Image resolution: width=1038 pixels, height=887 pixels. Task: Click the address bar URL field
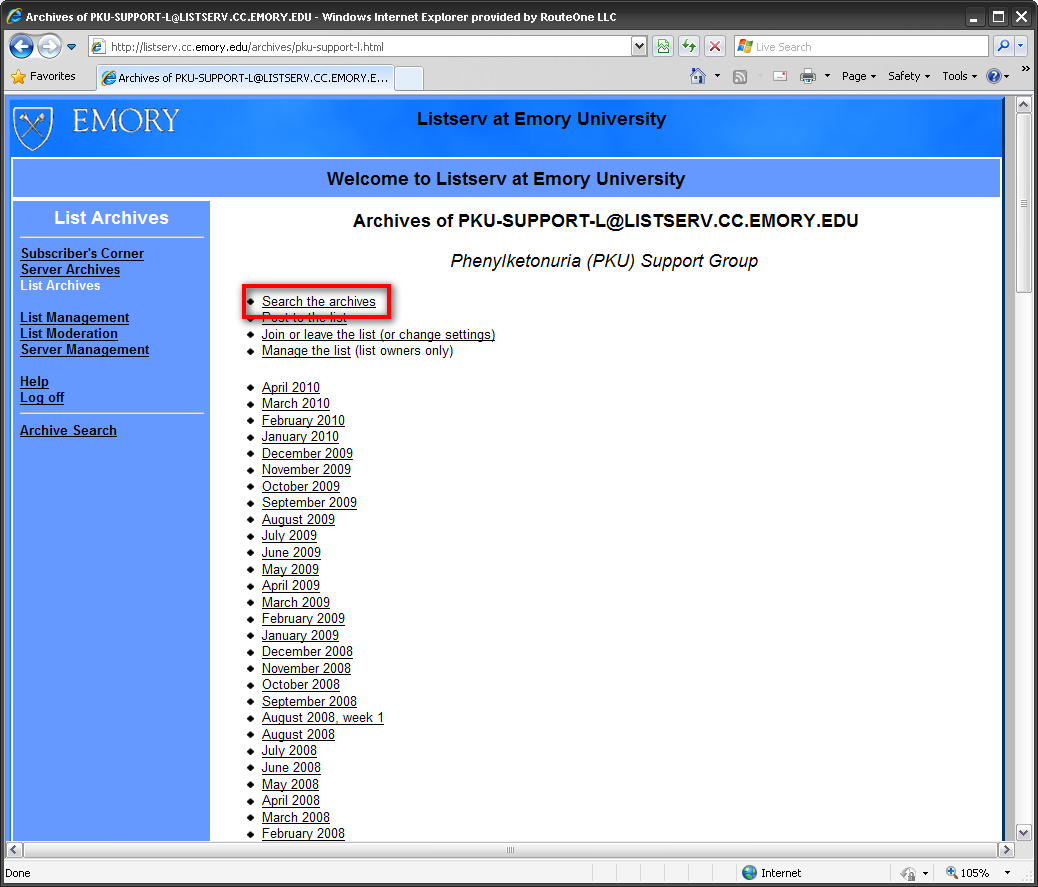tap(369, 47)
